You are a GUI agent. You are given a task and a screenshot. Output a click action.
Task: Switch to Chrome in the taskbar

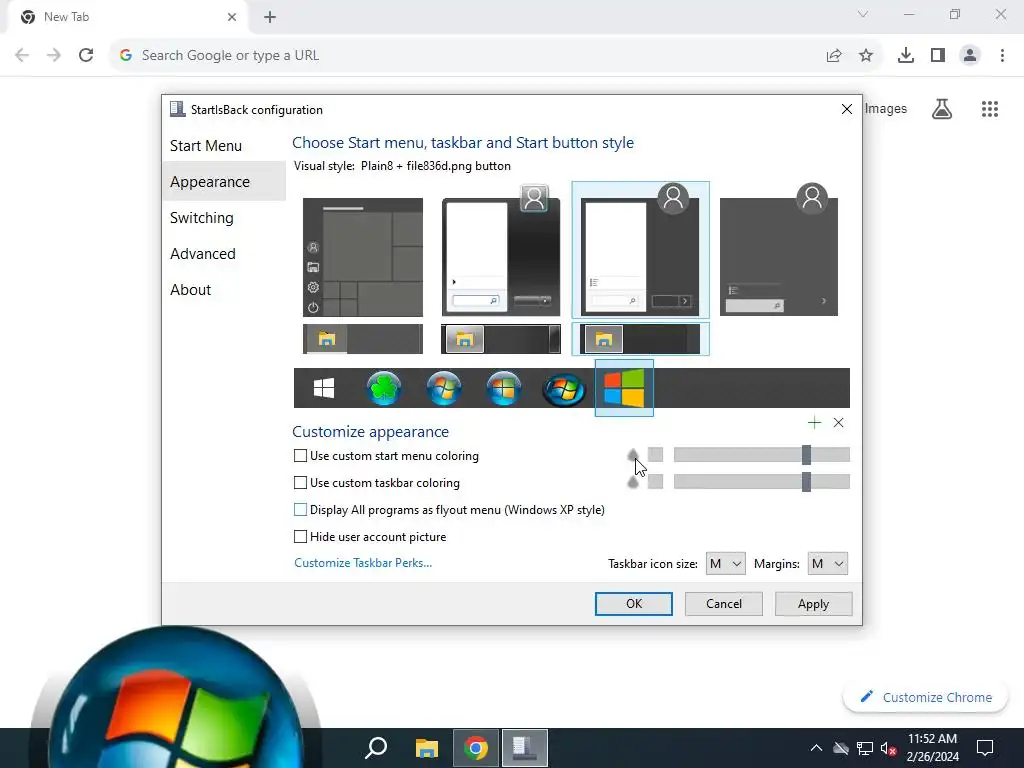point(476,748)
